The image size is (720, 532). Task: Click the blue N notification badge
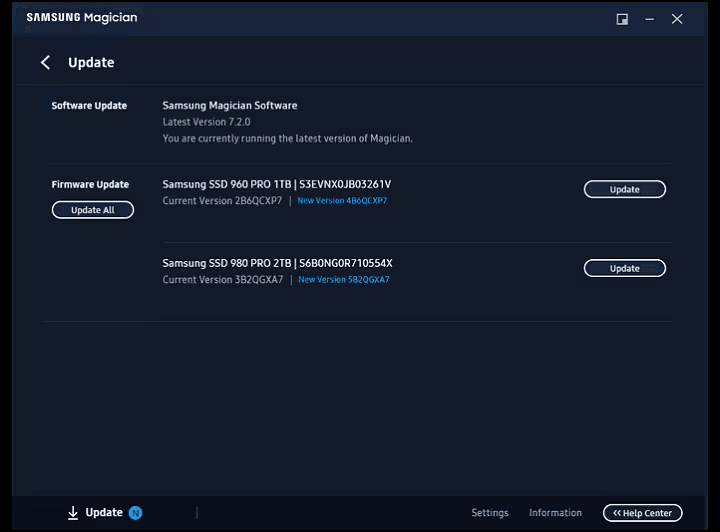[x=136, y=513]
